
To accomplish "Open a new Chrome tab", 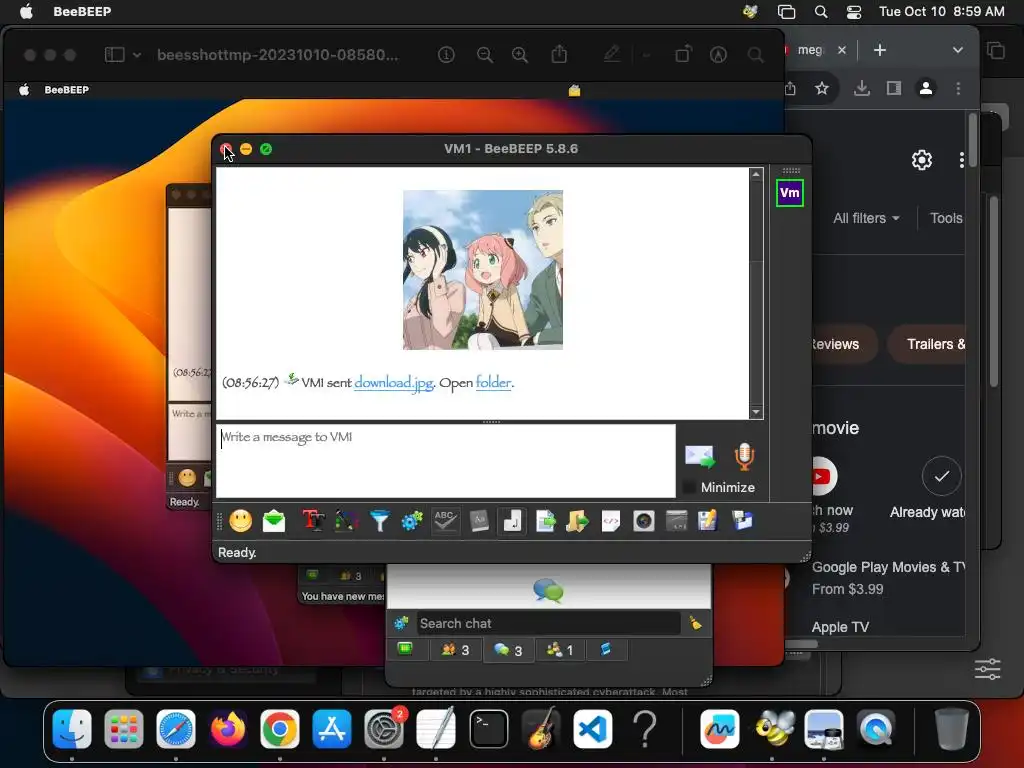I will (x=880, y=50).
